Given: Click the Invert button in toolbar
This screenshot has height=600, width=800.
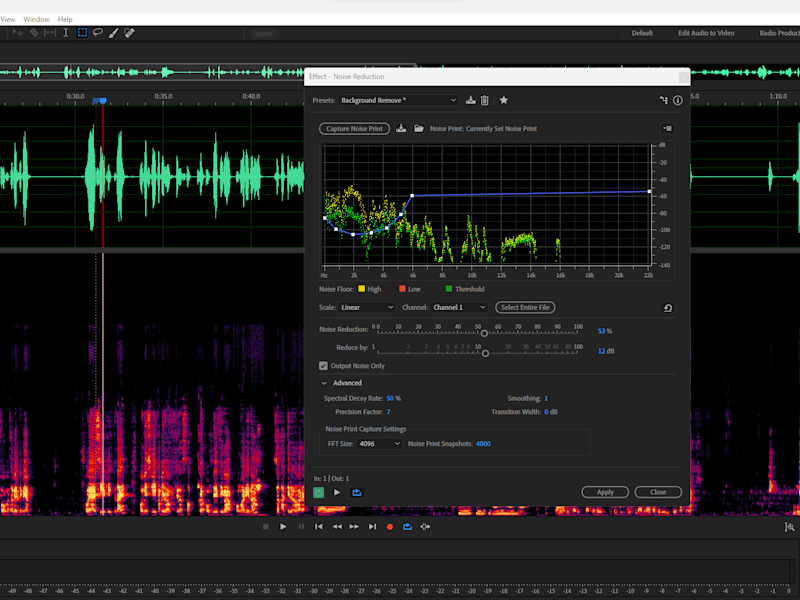Looking at the screenshot, I should click(x=264, y=34).
